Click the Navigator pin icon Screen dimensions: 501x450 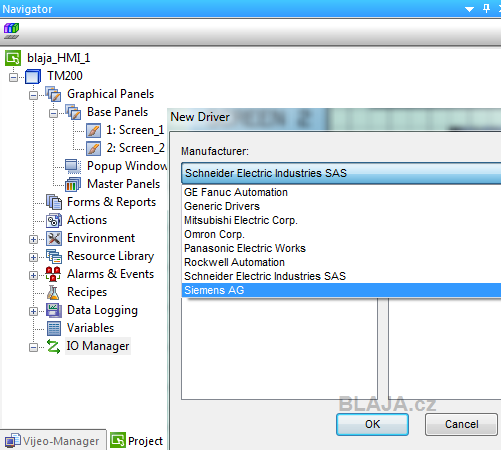point(486,8)
